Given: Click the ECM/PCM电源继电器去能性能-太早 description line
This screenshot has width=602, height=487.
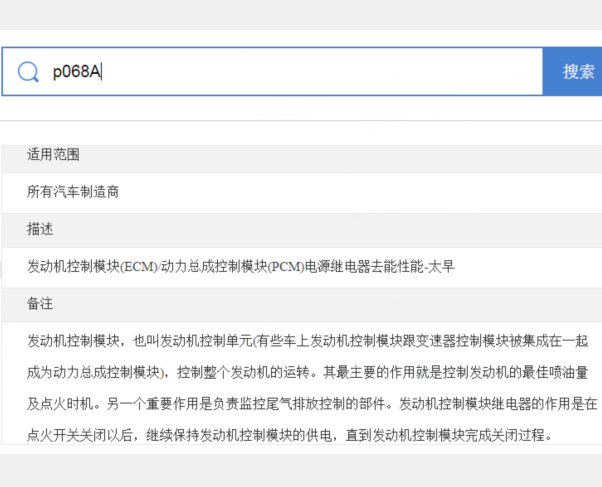Looking at the screenshot, I should click(241, 266).
